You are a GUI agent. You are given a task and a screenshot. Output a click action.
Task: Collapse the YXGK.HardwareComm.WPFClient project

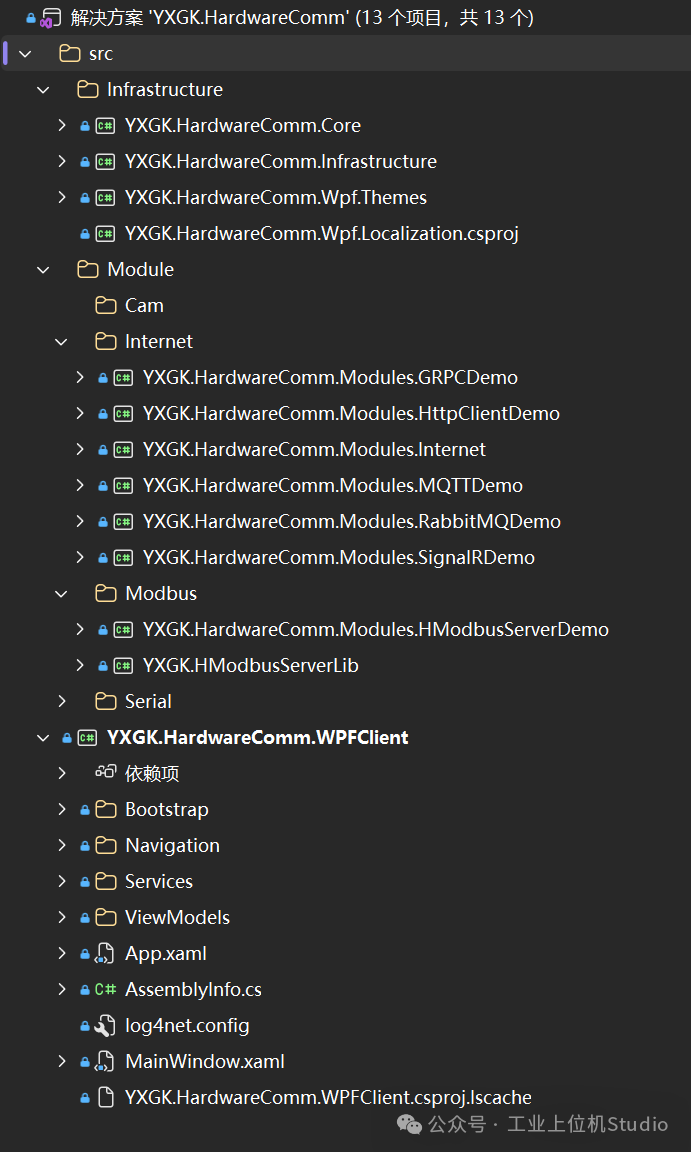(43, 738)
